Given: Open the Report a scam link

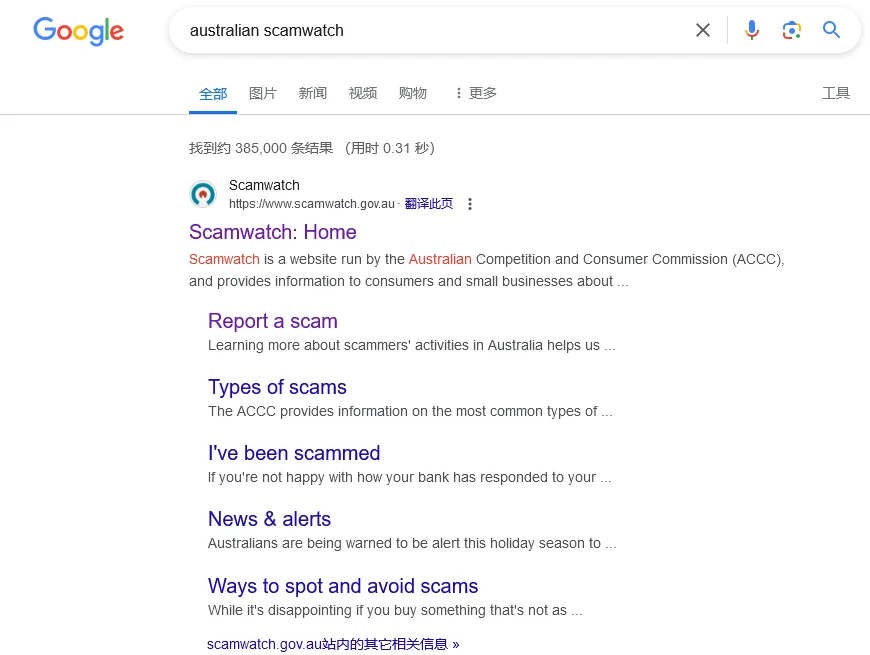Looking at the screenshot, I should pos(273,321).
